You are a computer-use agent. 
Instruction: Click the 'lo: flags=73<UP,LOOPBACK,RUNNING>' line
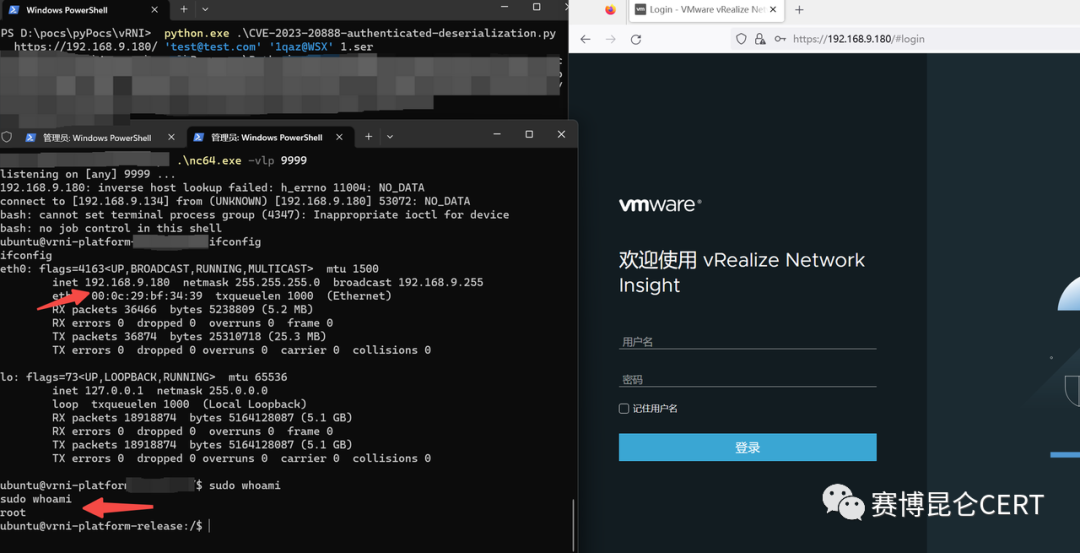[143, 377]
